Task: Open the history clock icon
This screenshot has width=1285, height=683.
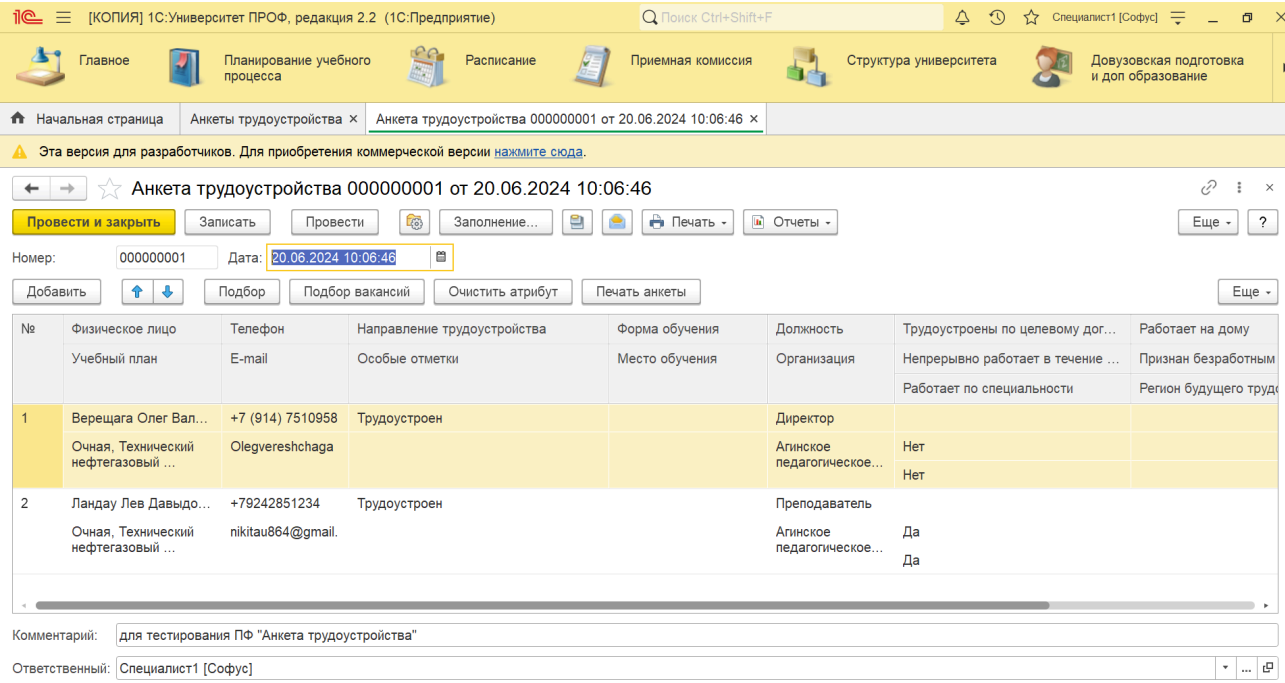Action: pyautogui.click(x=997, y=18)
